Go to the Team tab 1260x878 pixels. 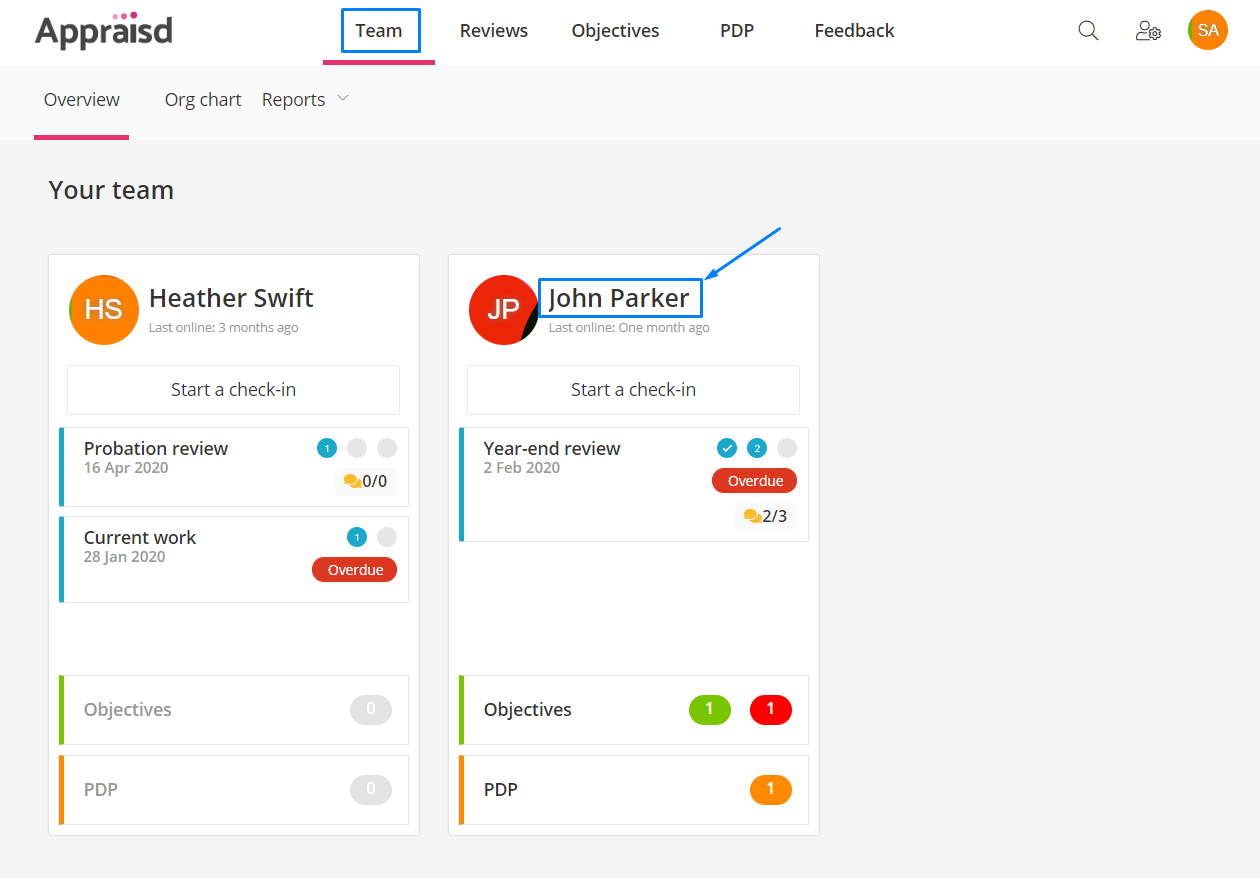coord(379,31)
